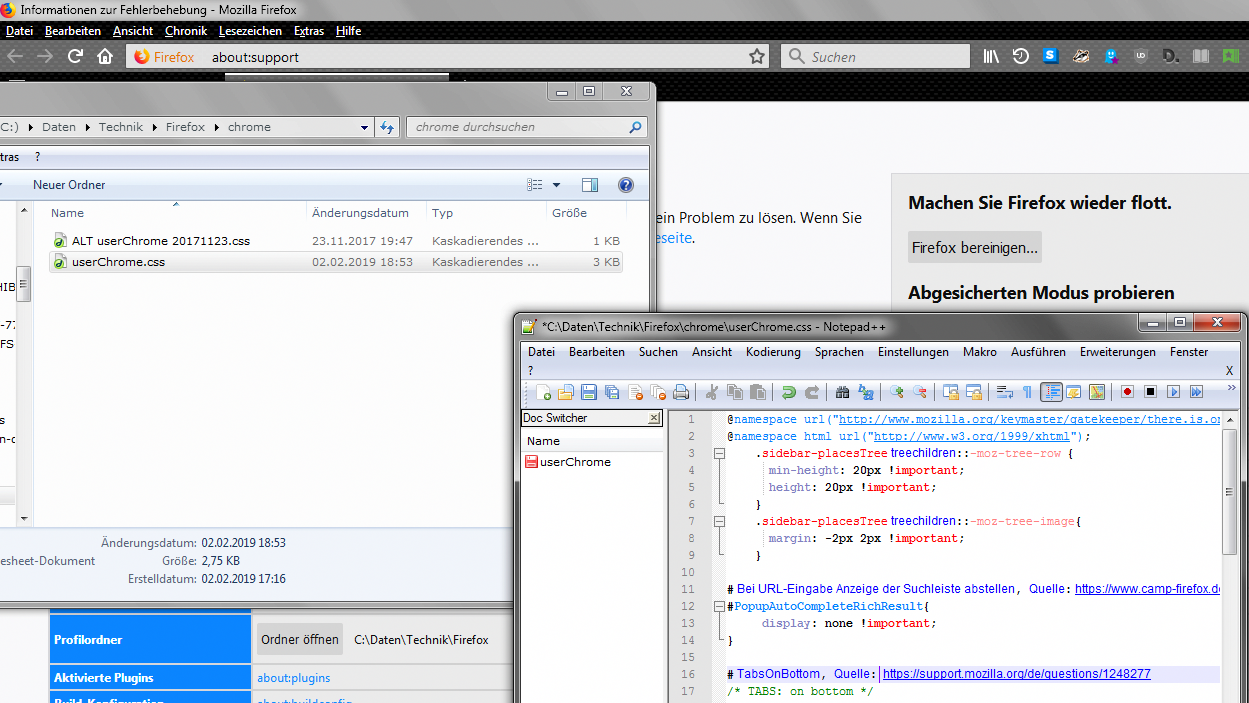Open the Firefox Library icon
Screen dimensions: 1249x703
point(991,57)
